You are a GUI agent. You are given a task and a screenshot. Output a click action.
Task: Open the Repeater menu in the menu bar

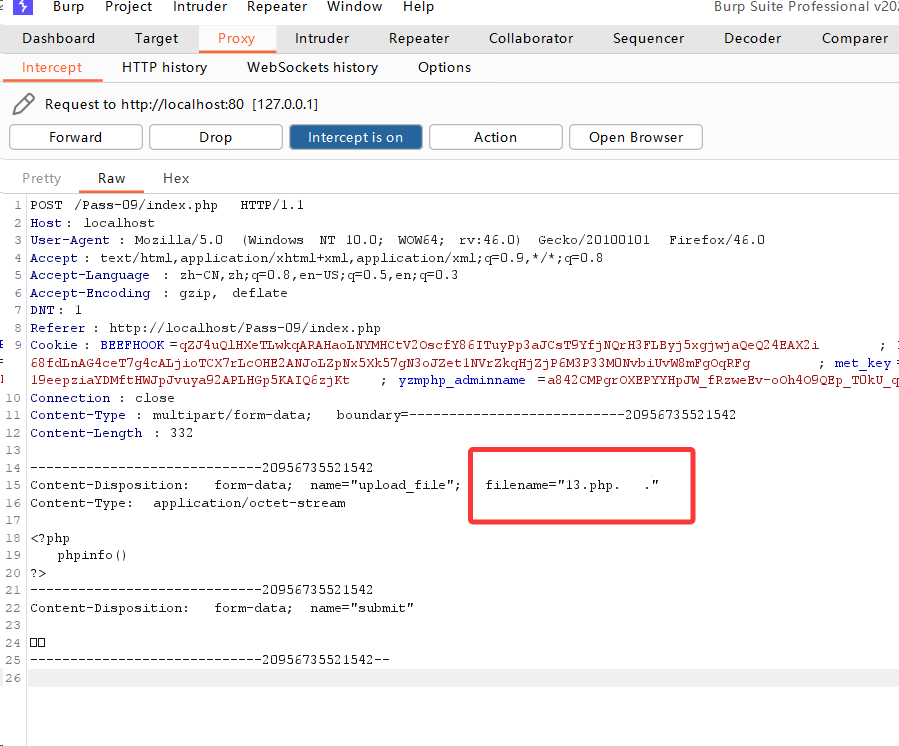[277, 7]
